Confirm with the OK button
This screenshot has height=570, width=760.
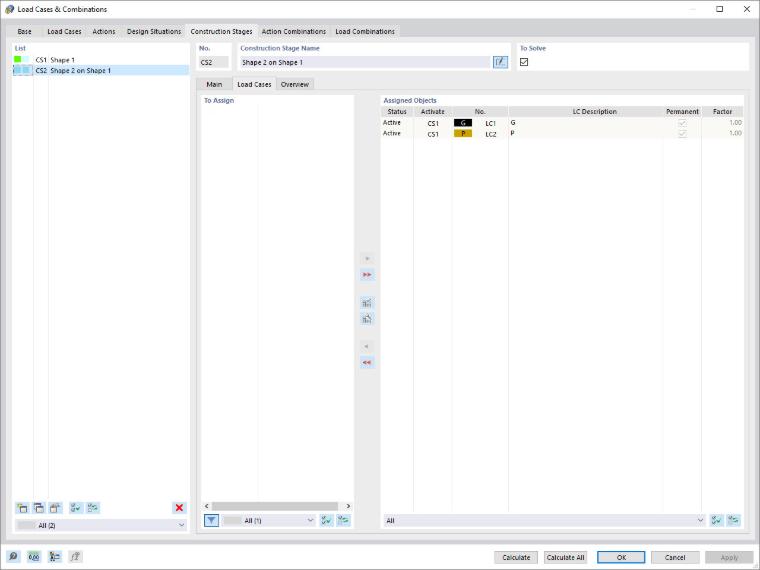point(621,557)
